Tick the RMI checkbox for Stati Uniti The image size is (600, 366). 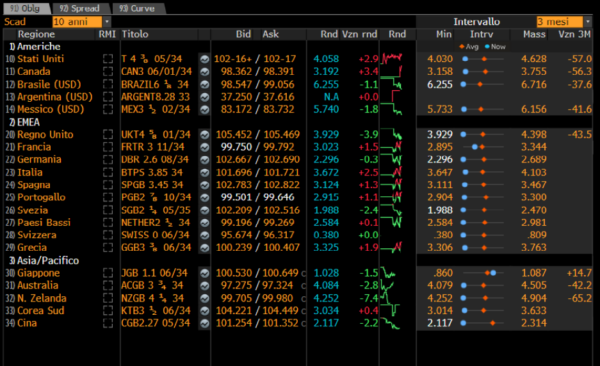click(108, 59)
